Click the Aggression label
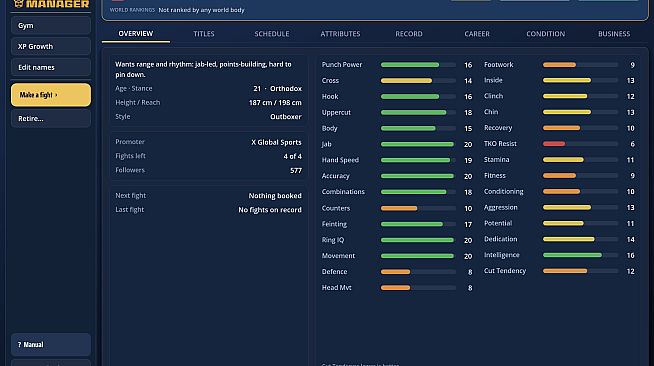 pyautogui.click(x=501, y=207)
